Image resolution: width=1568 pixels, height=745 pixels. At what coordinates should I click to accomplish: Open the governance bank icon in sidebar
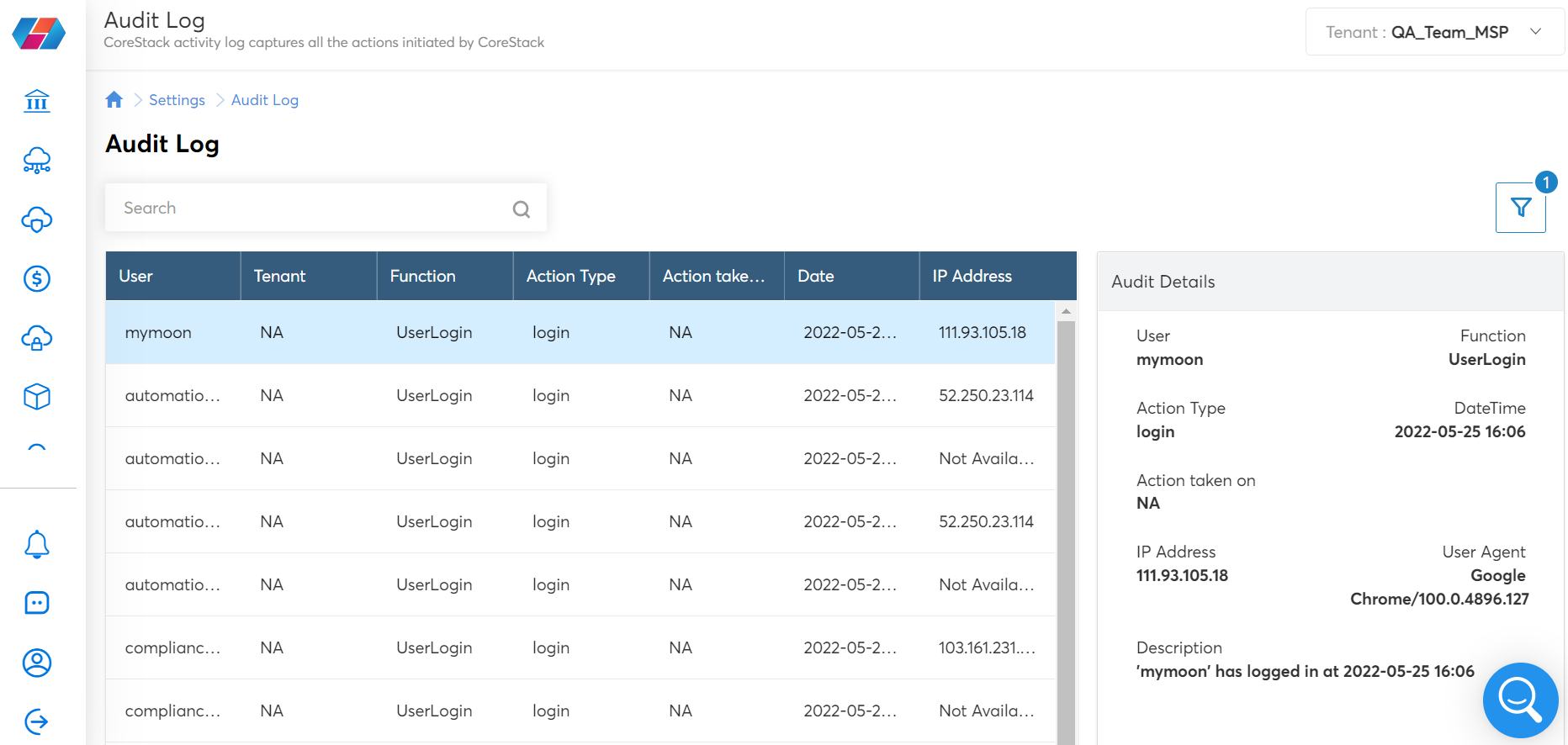tap(37, 101)
